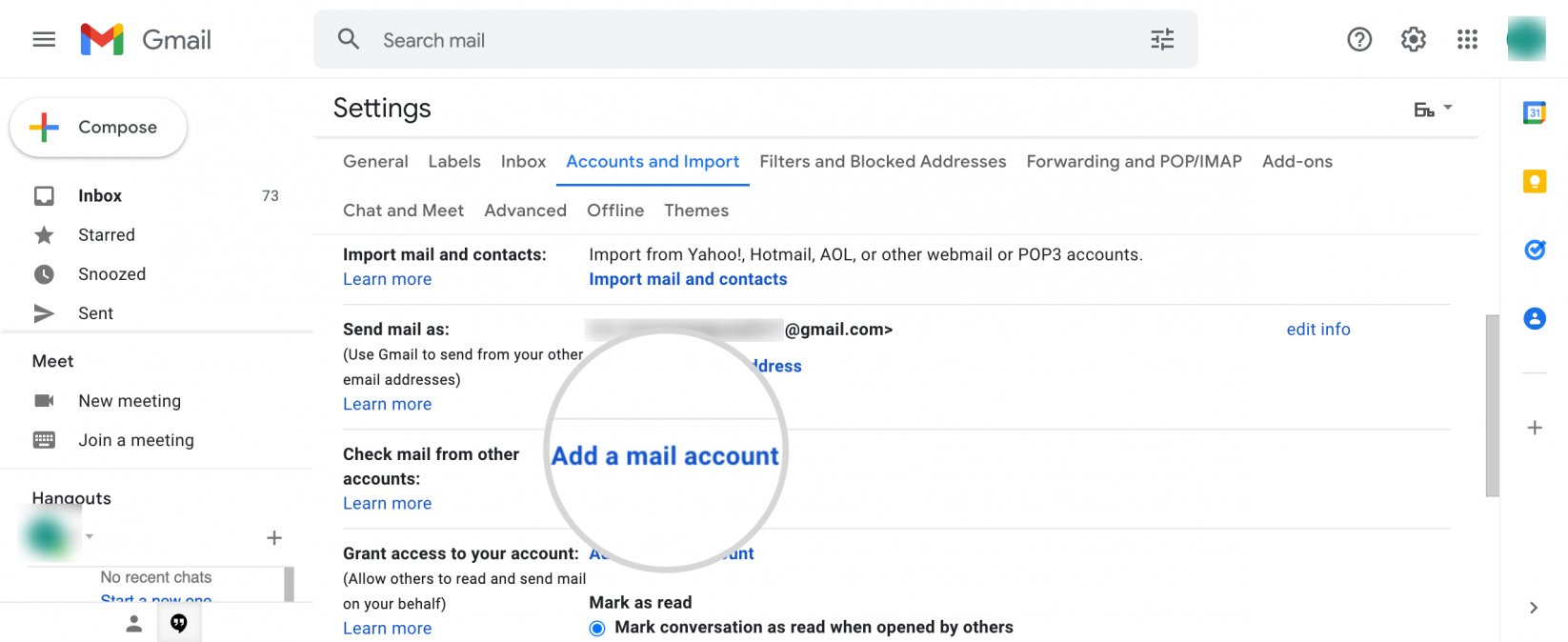Open Settings gear icon
Viewport: 1568px width, 642px height.
(x=1414, y=39)
